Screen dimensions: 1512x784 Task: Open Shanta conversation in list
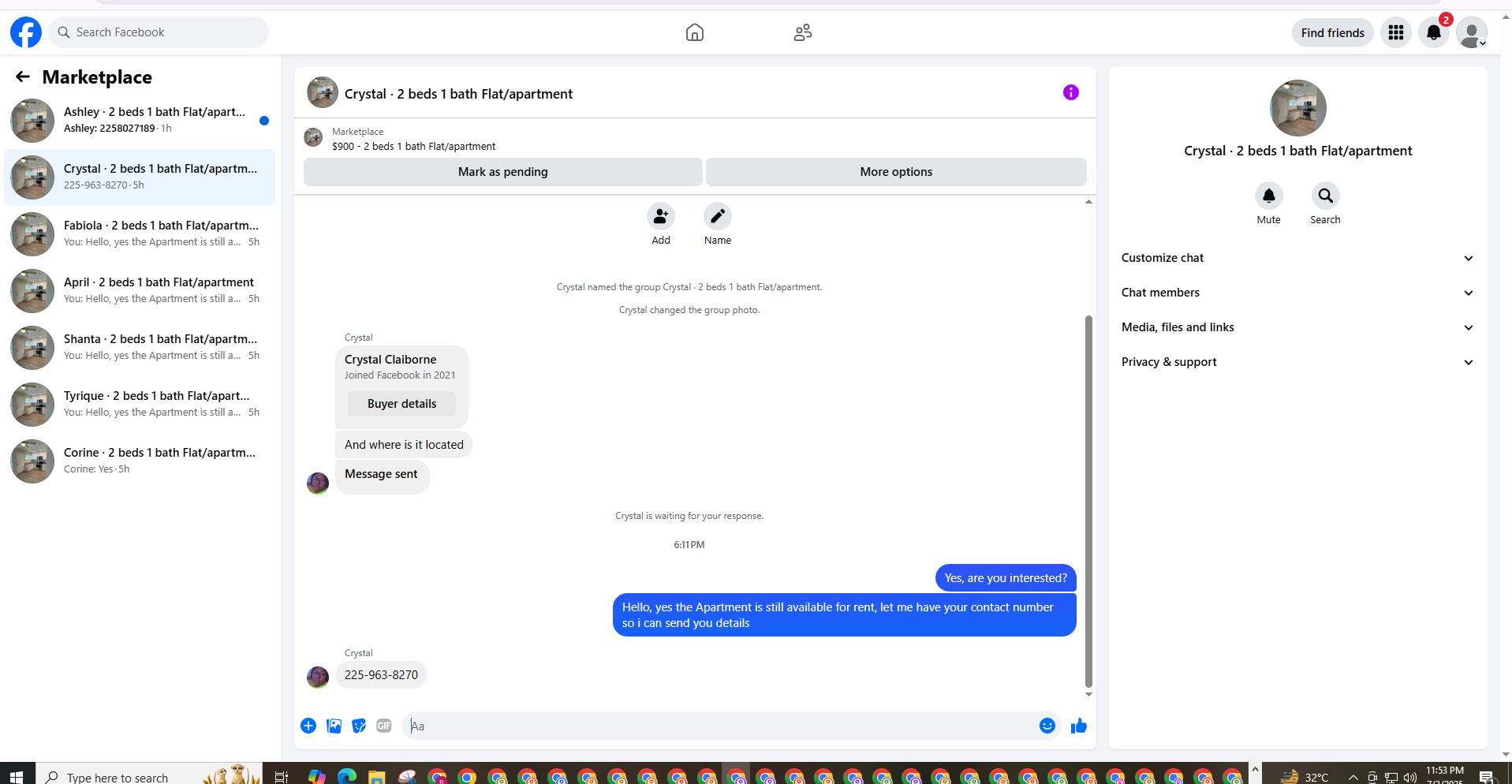tap(140, 348)
